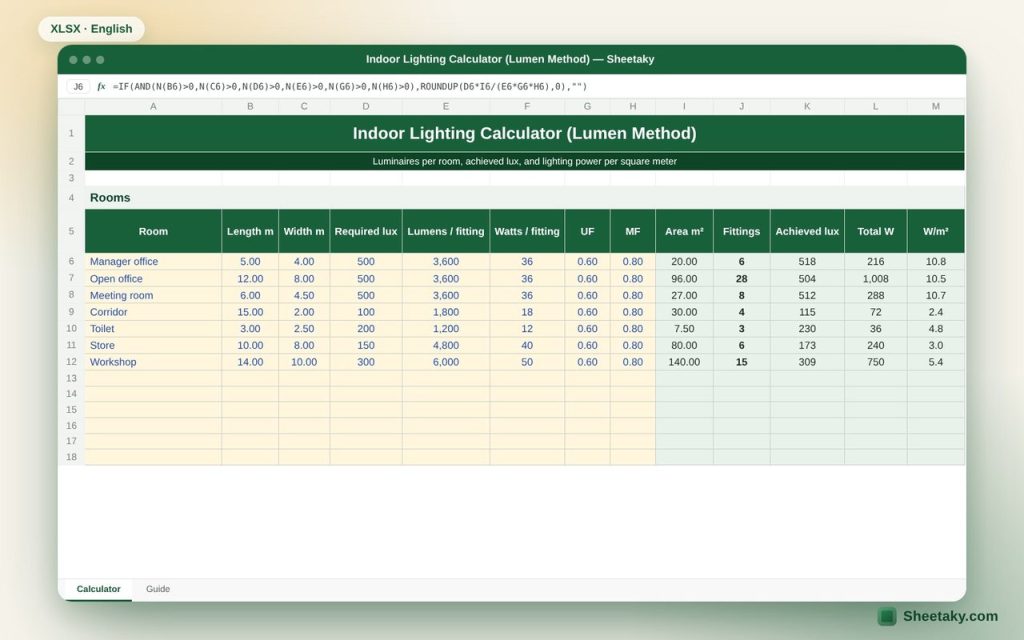Viewport: 1024px width, 640px height.
Task: Click the Manager office cell
Action: 153,261
